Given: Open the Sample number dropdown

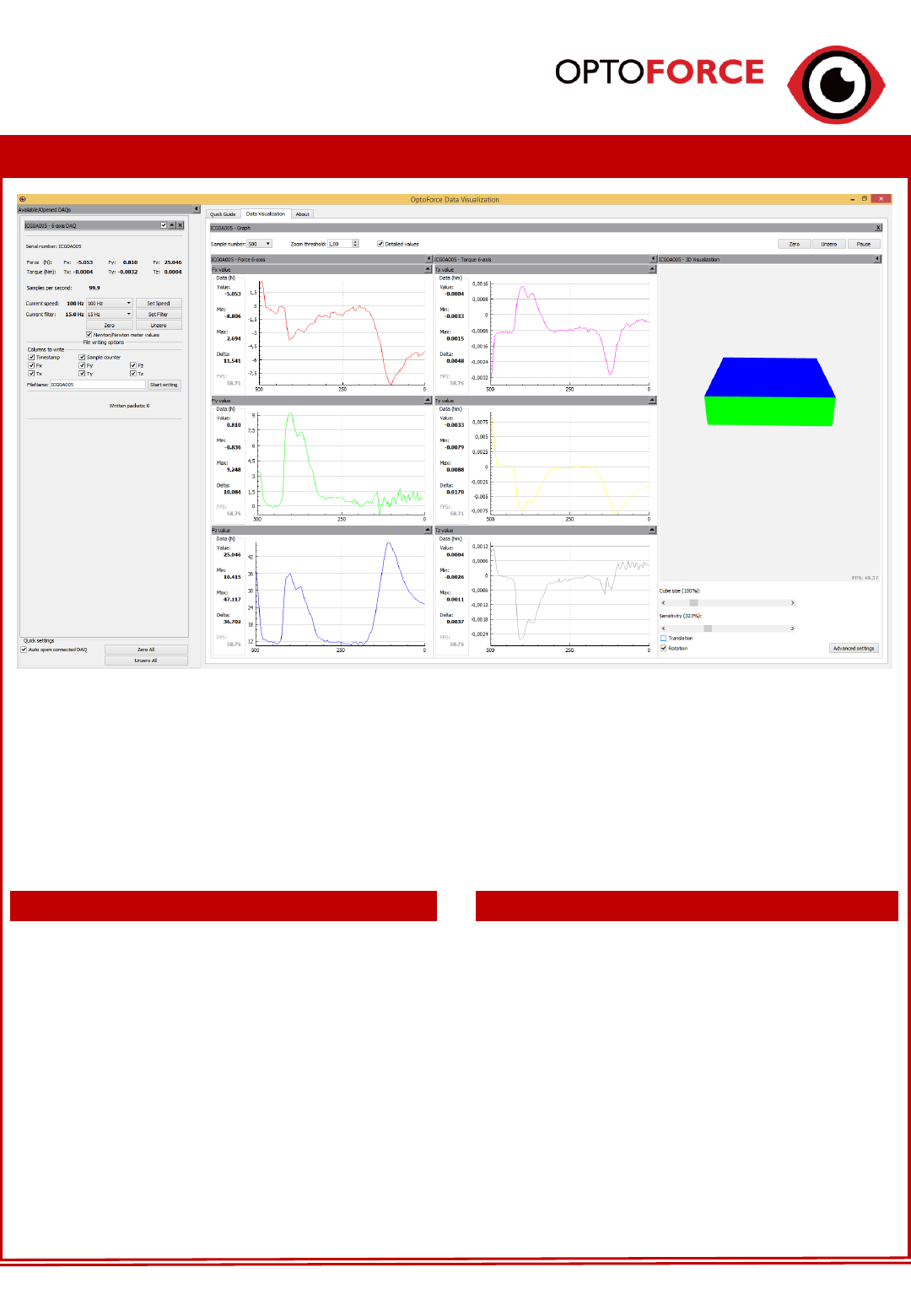Looking at the screenshot, I should [x=260, y=244].
